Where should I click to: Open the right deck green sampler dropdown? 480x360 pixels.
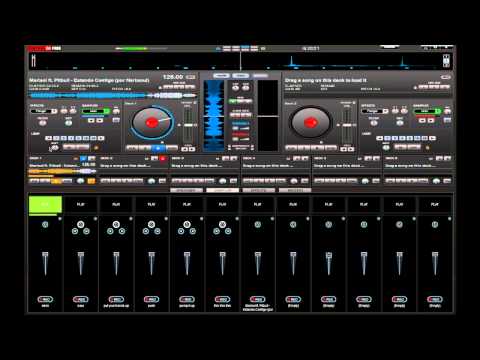427,111
